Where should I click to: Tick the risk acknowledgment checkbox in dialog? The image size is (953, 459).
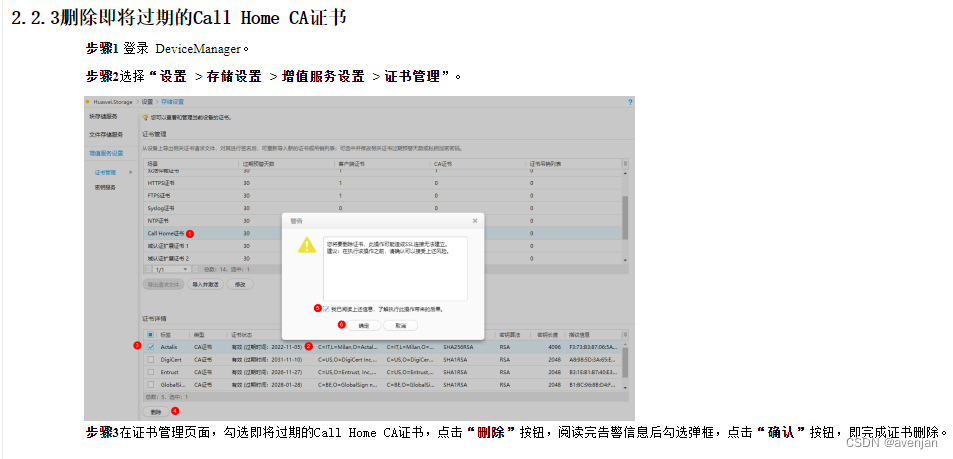pyautogui.click(x=326, y=308)
